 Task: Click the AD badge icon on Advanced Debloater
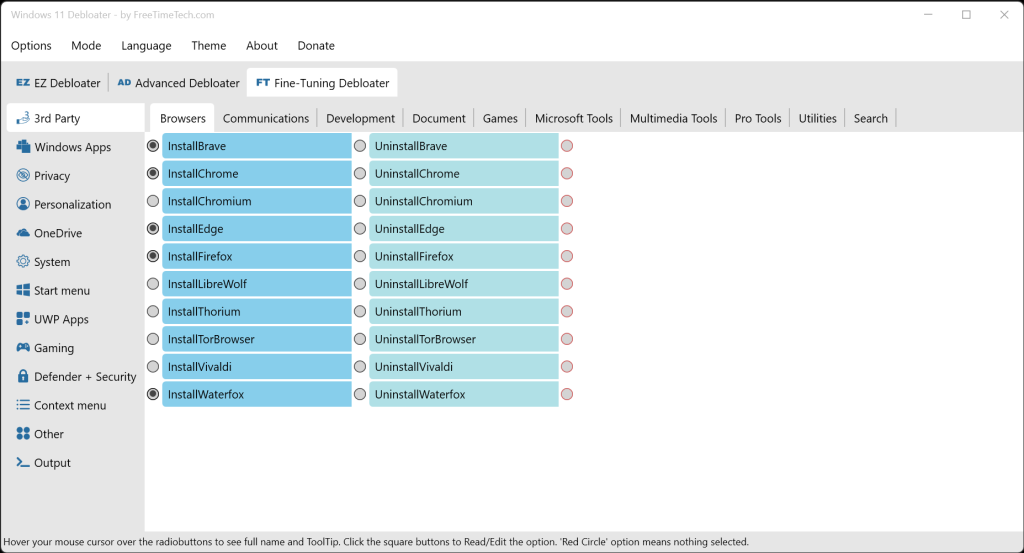124,83
